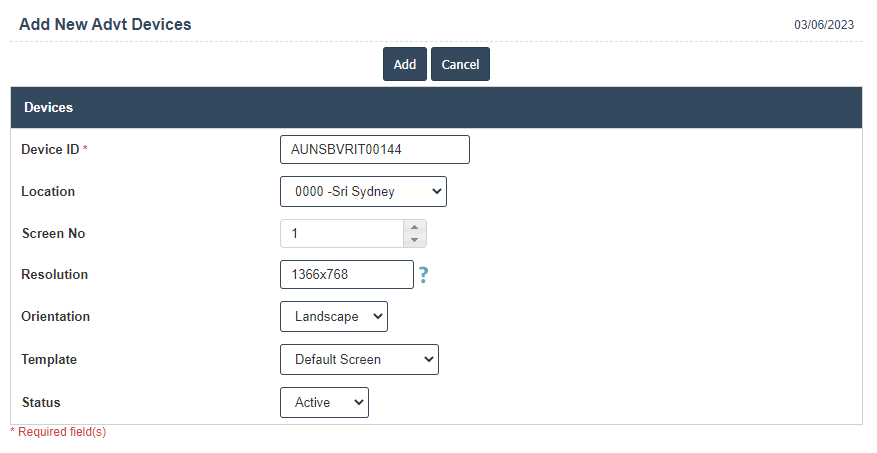Click the Screen No label
The image size is (877, 453).
tap(53, 233)
